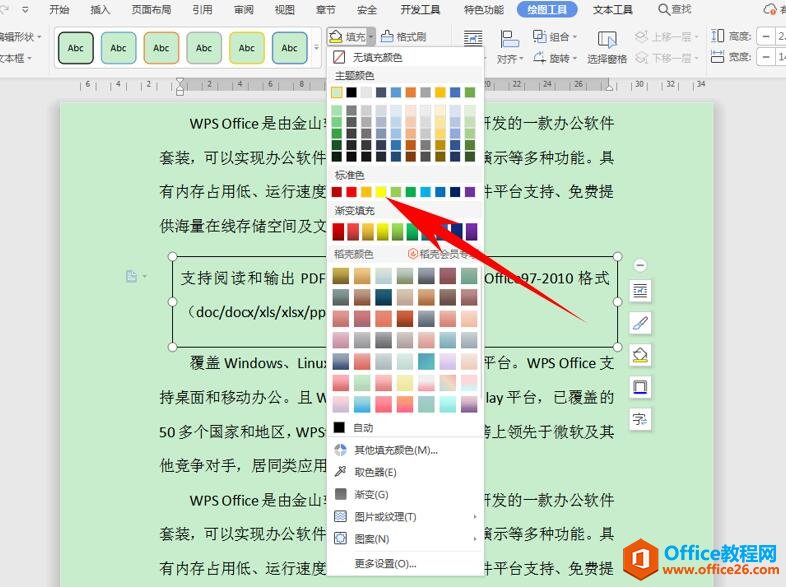Select the 格式刷 format painter
This screenshot has height=587, width=786.
(404, 37)
